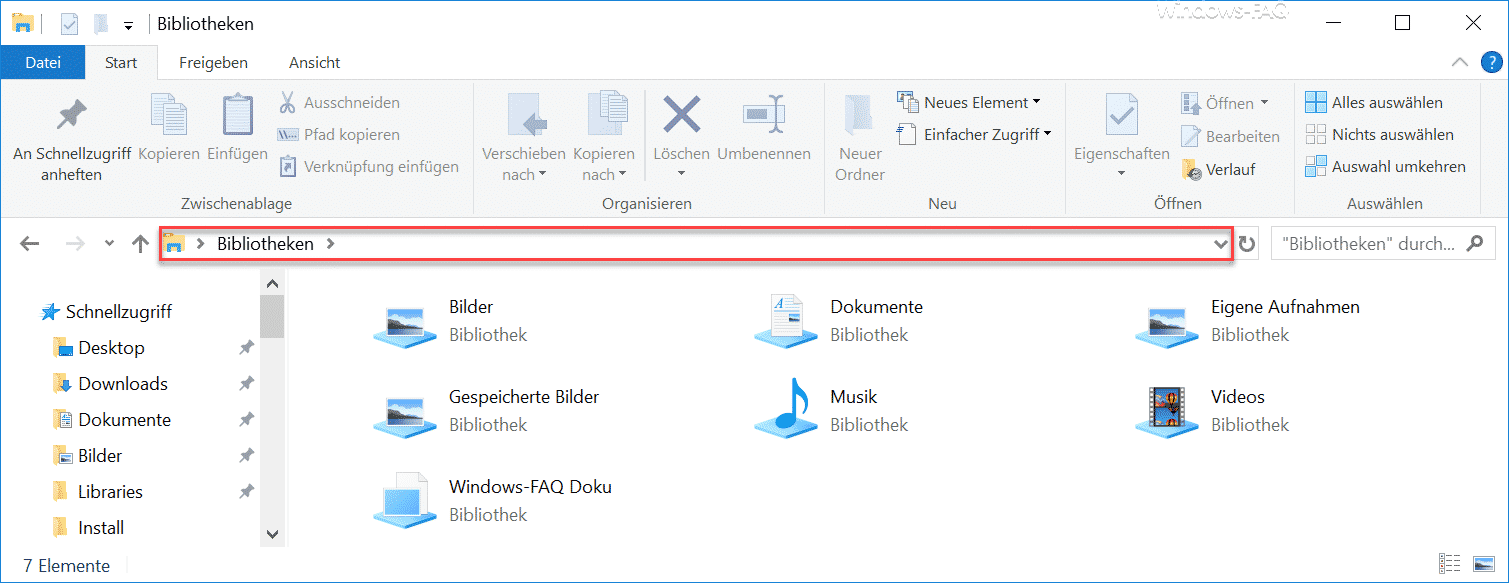Screen dimensions: 1509x583
Task: Click the navigation pane scroll up arrow
Action: (272, 284)
